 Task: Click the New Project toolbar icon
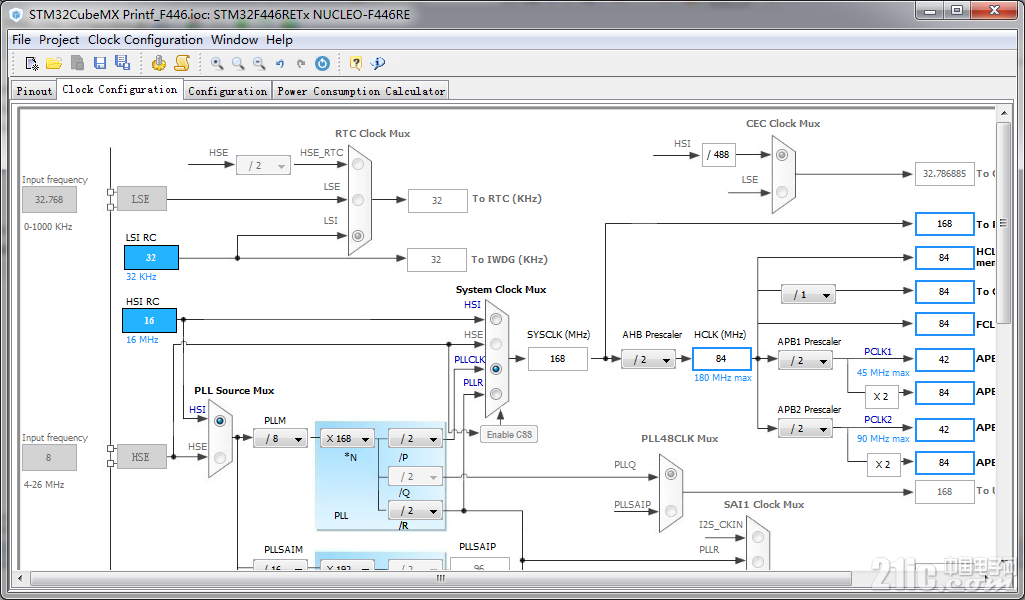pyautogui.click(x=31, y=63)
